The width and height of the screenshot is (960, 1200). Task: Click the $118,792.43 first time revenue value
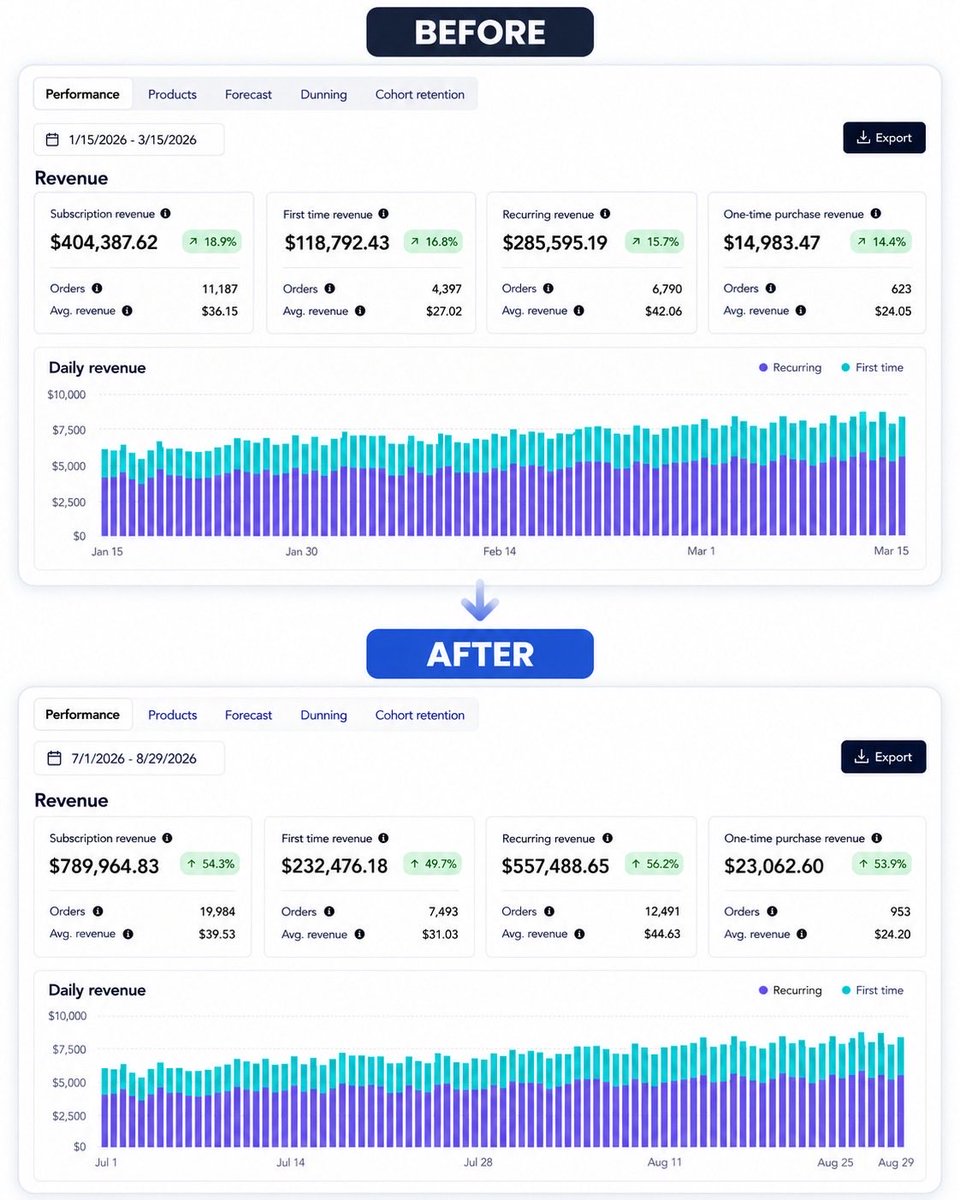click(337, 242)
